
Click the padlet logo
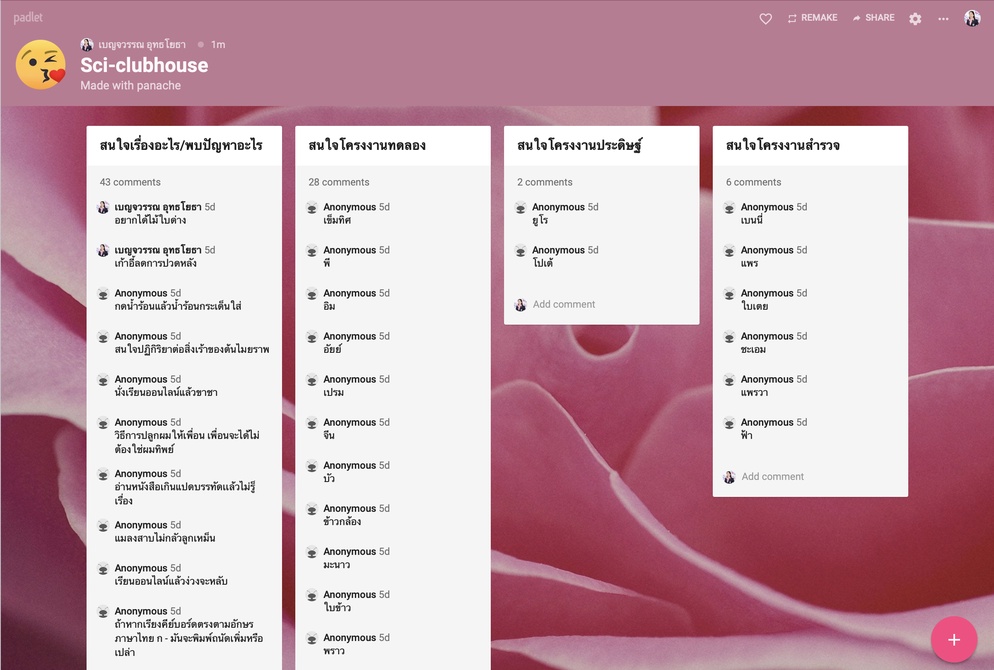pos(28,18)
